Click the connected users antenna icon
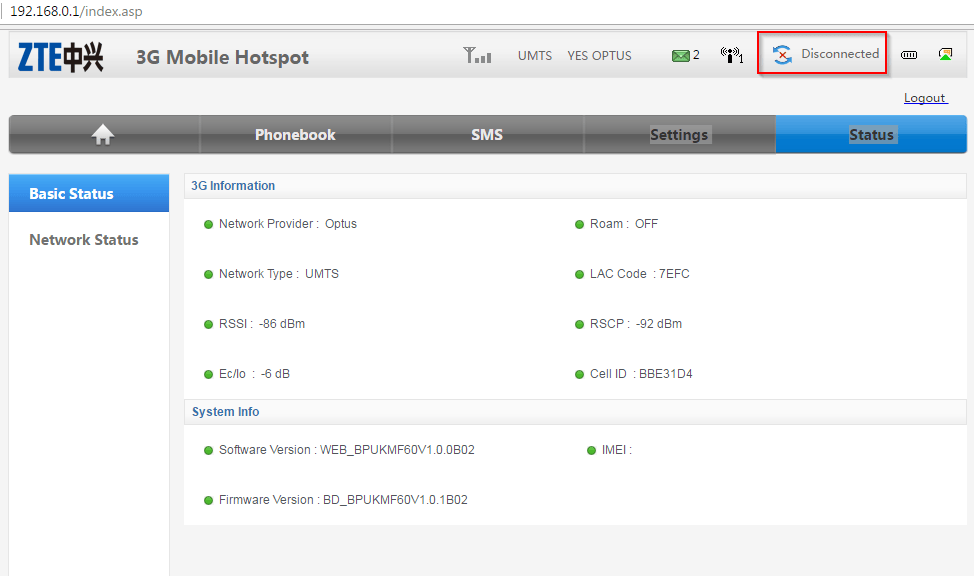Image resolution: width=974 pixels, height=576 pixels. pyautogui.click(x=731, y=55)
